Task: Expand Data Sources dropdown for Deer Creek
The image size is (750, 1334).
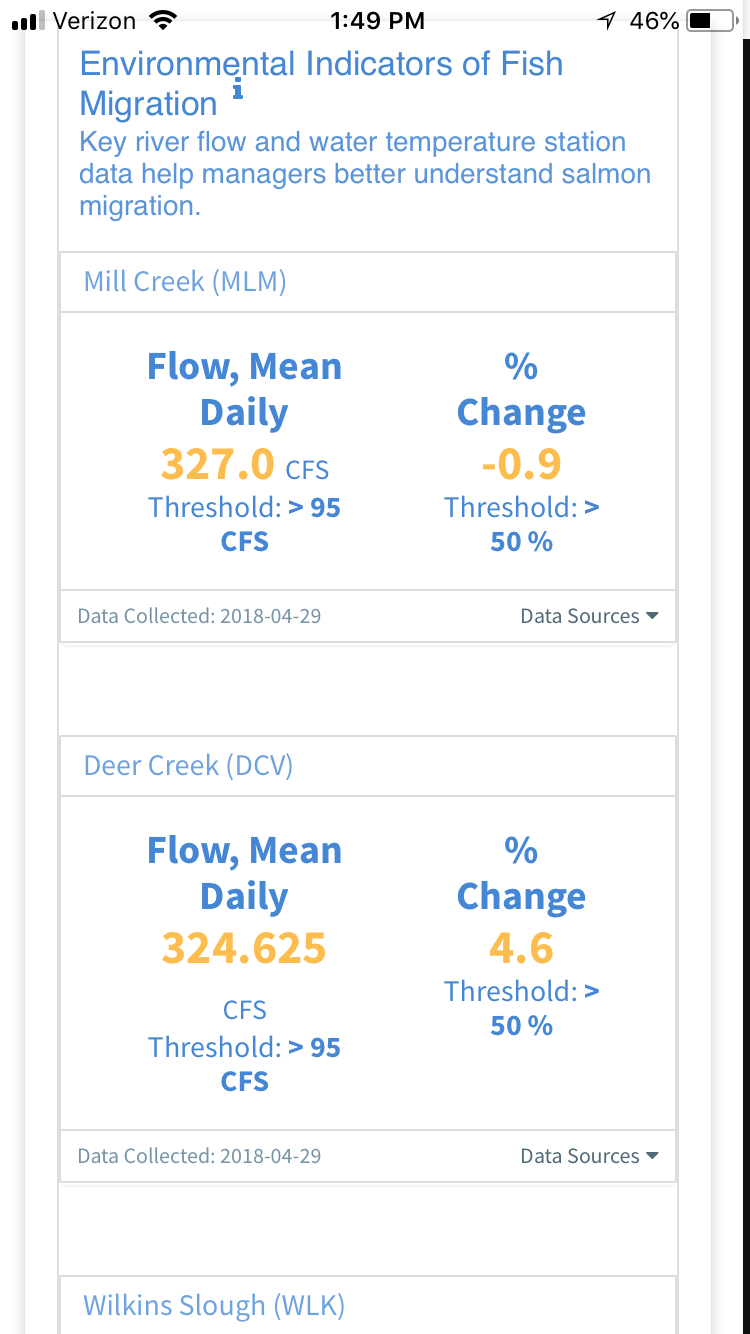Action: 589,1156
